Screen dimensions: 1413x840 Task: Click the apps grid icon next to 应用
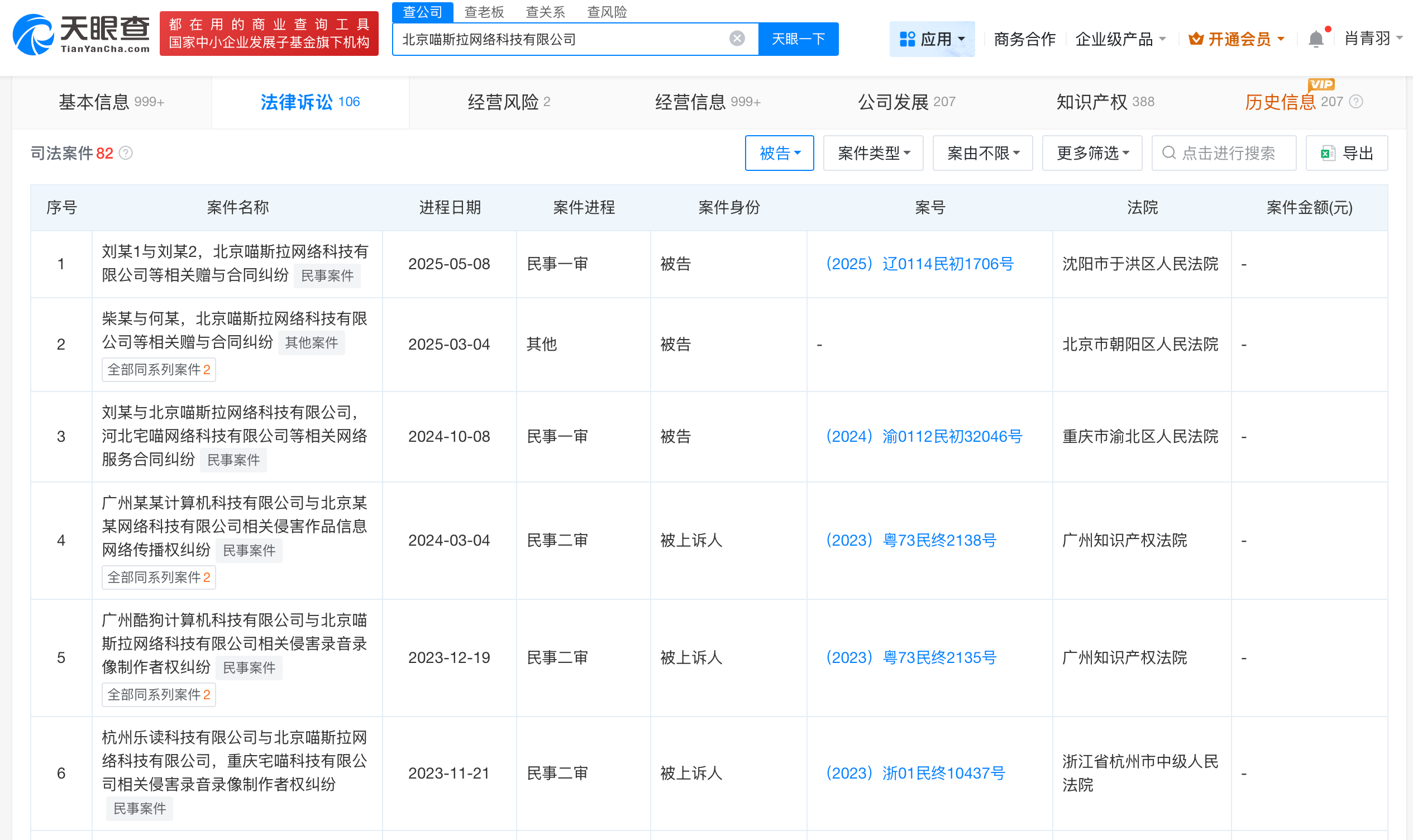coord(908,38)
